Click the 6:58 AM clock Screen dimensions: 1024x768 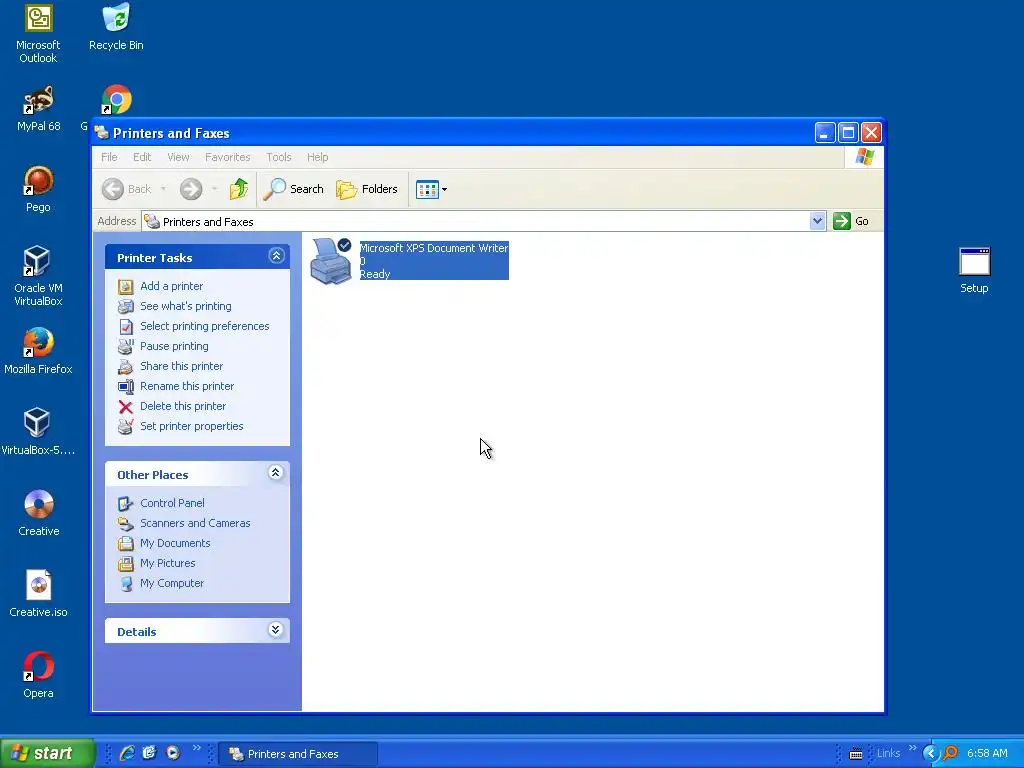987,754
